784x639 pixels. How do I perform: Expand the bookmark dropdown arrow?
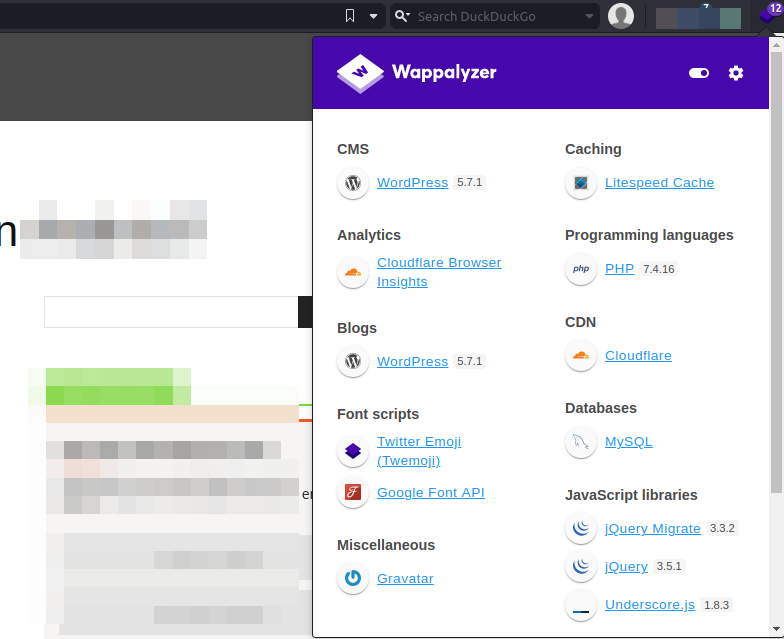click(x=373, y=16)
